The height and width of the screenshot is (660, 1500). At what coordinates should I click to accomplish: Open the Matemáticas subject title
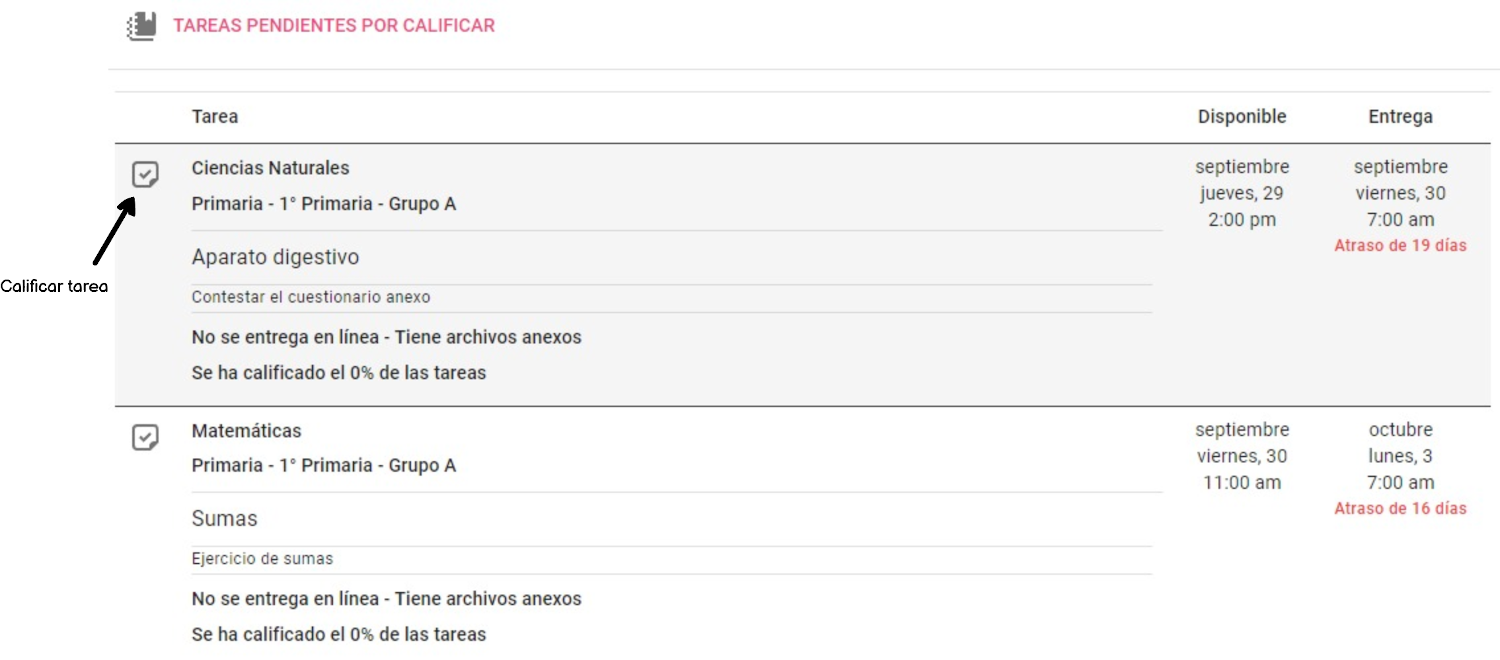click(x=246, y=431)
